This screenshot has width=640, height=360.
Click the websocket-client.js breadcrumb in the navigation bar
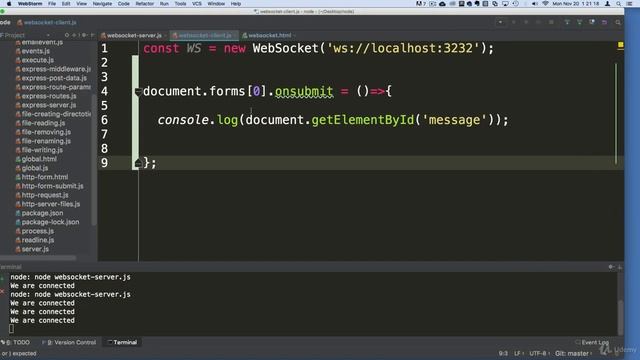(x=47, y=22)
